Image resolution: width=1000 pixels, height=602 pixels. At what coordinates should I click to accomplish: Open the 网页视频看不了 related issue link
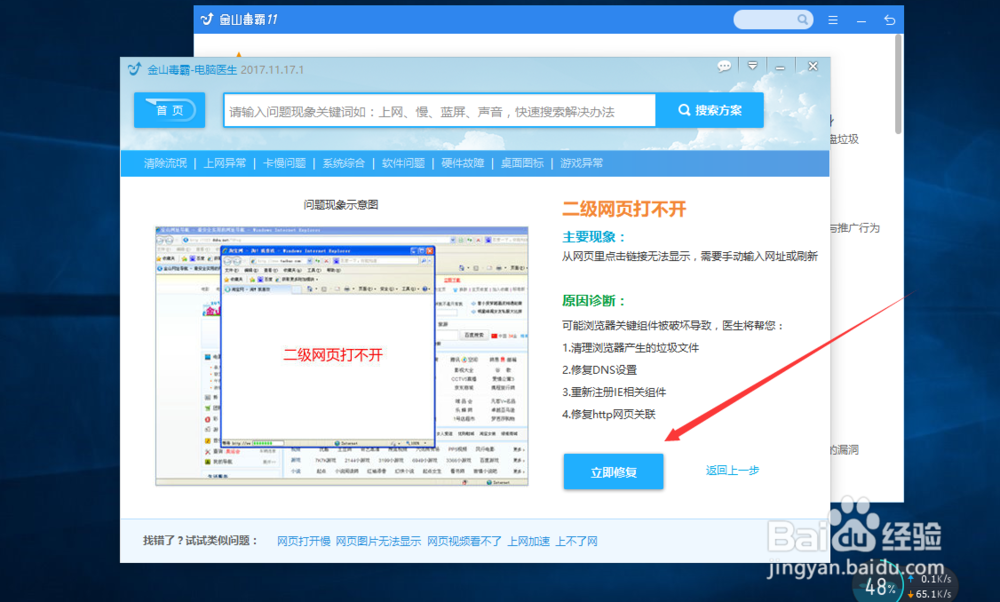coord(464,541)
